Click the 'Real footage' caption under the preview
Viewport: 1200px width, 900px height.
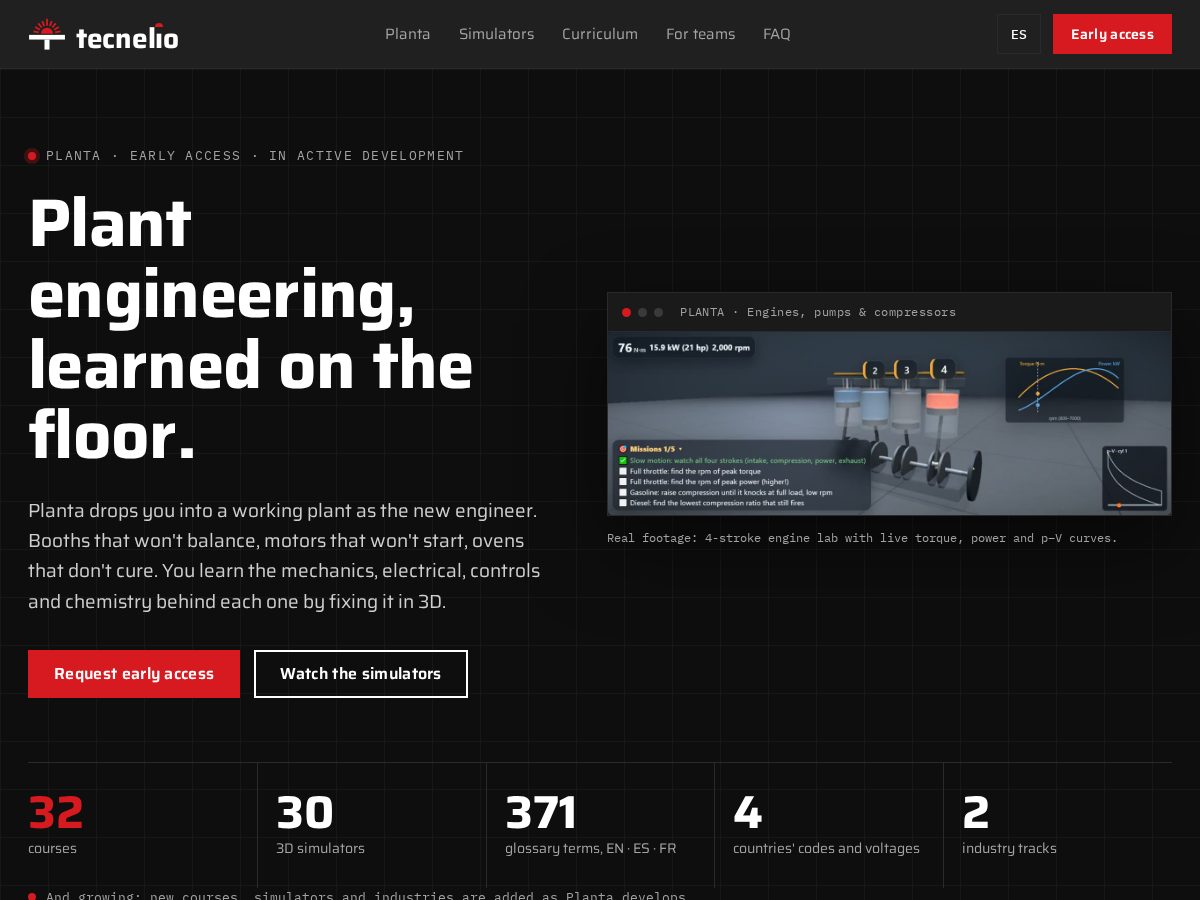tap(862, 538)
